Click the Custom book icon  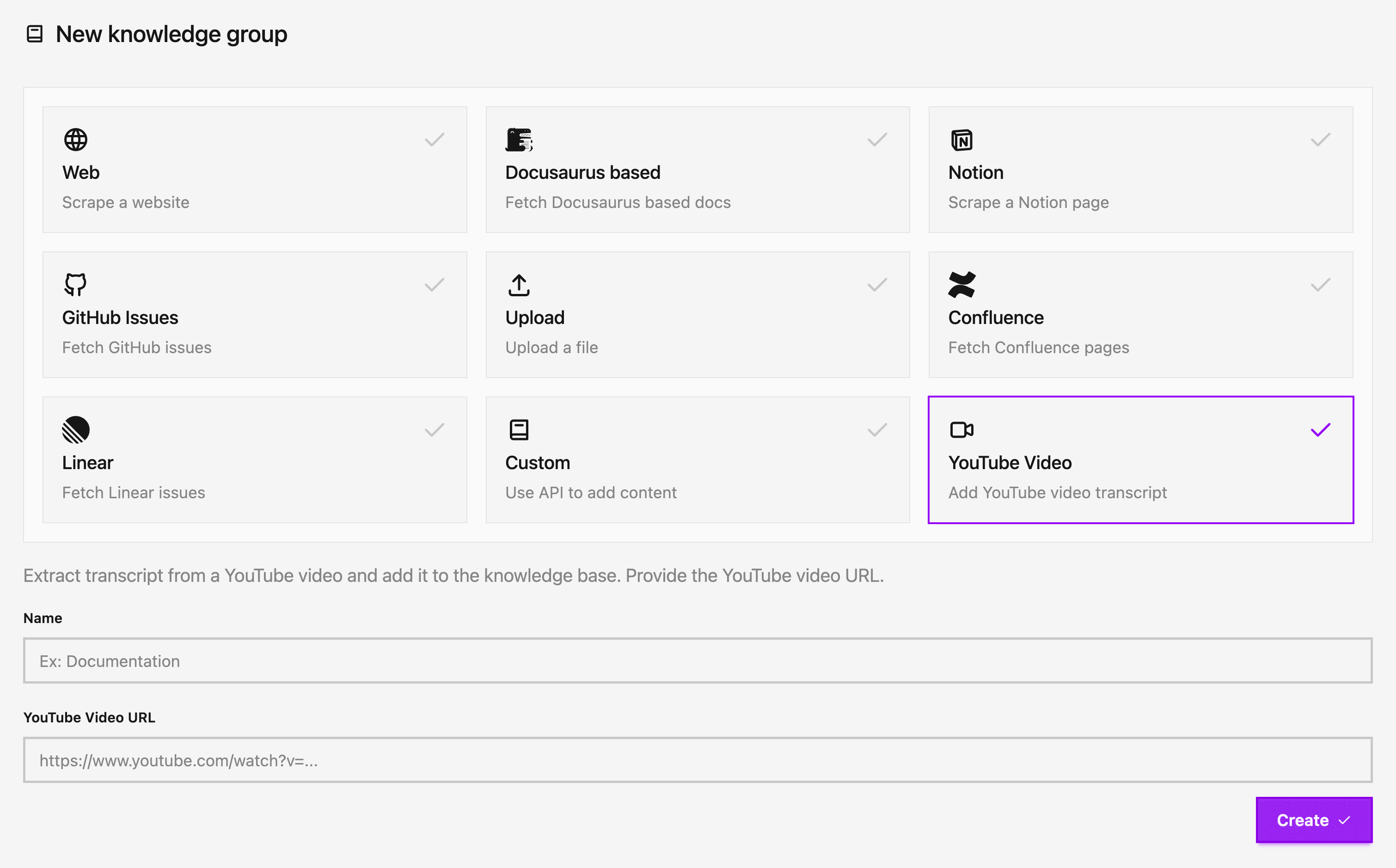coord(519,430)
